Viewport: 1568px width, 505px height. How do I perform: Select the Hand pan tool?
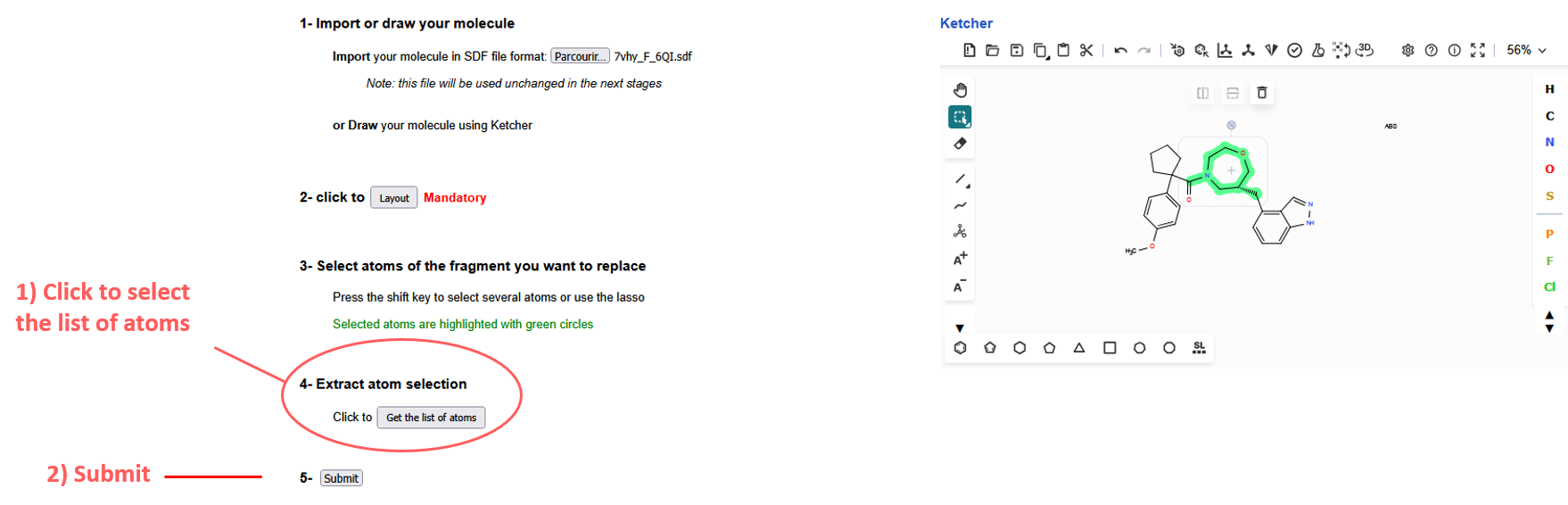(960, 90)
